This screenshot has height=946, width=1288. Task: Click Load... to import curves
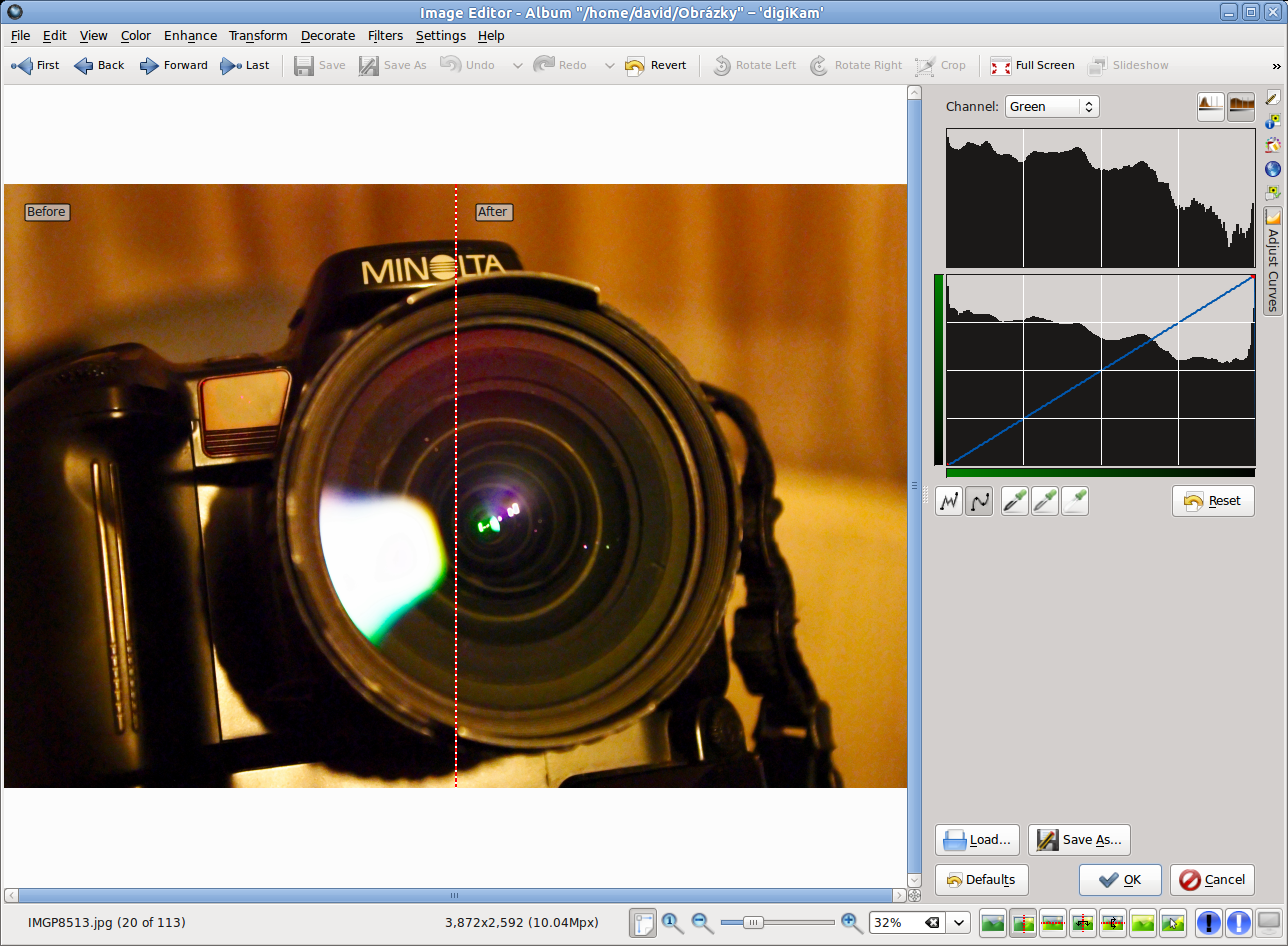click(978, 840)
